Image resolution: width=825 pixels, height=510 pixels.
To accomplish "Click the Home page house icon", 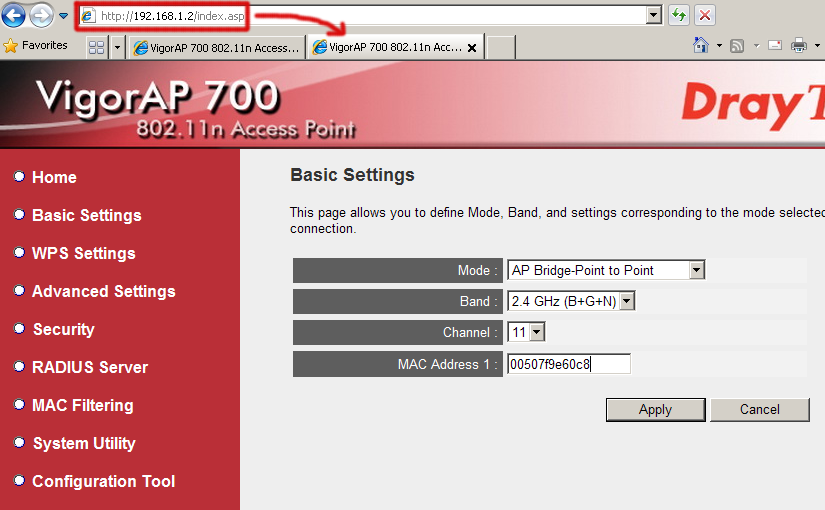I will point(701,45).
